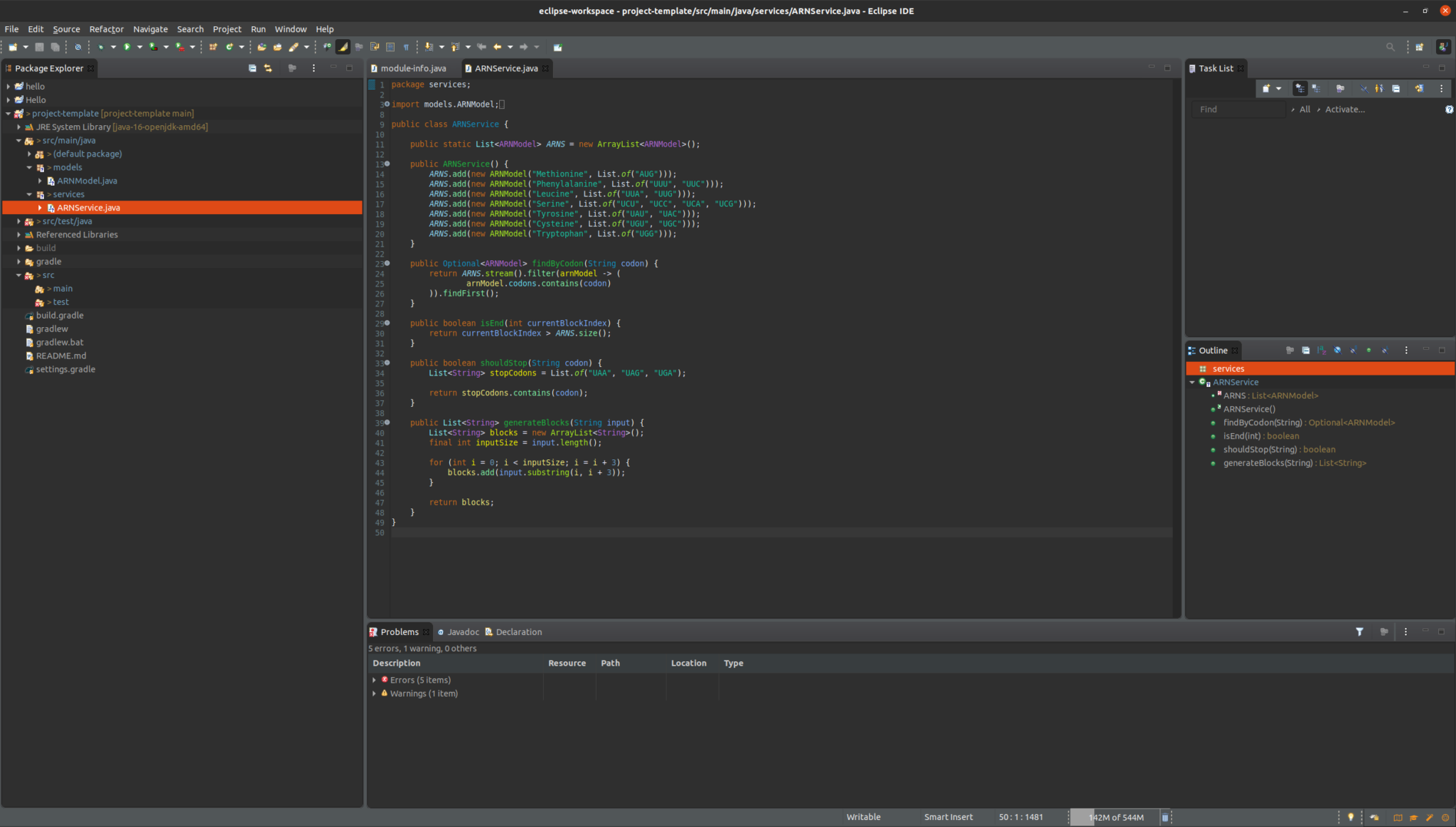1456x827 pixels.
Task: Click the Activate... link in Task List
Action: point(1344,110)
